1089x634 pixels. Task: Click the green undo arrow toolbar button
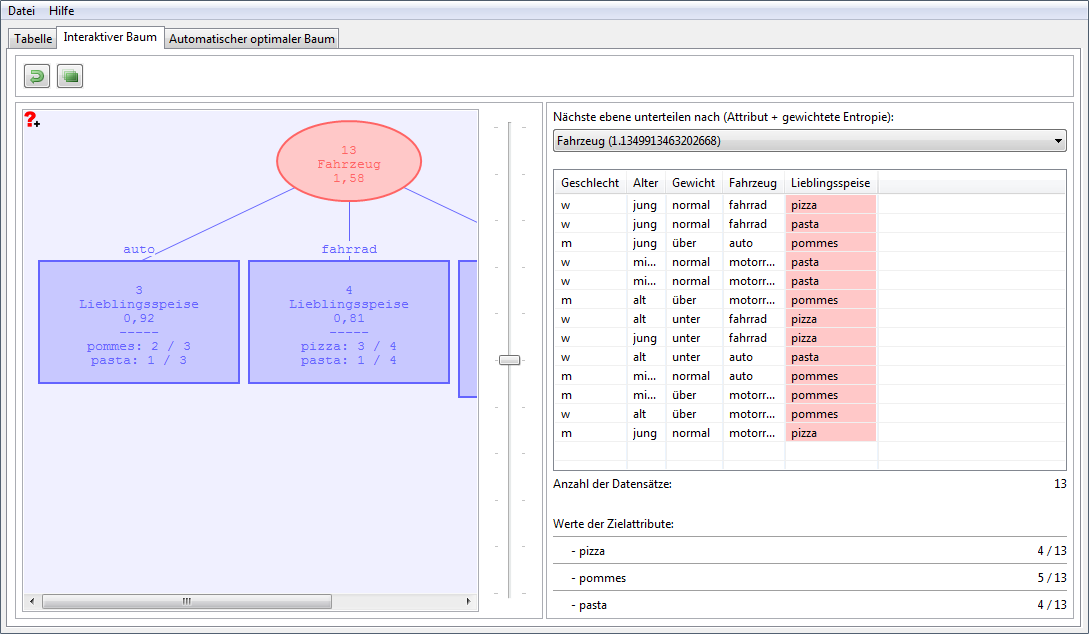pos(37,76)
